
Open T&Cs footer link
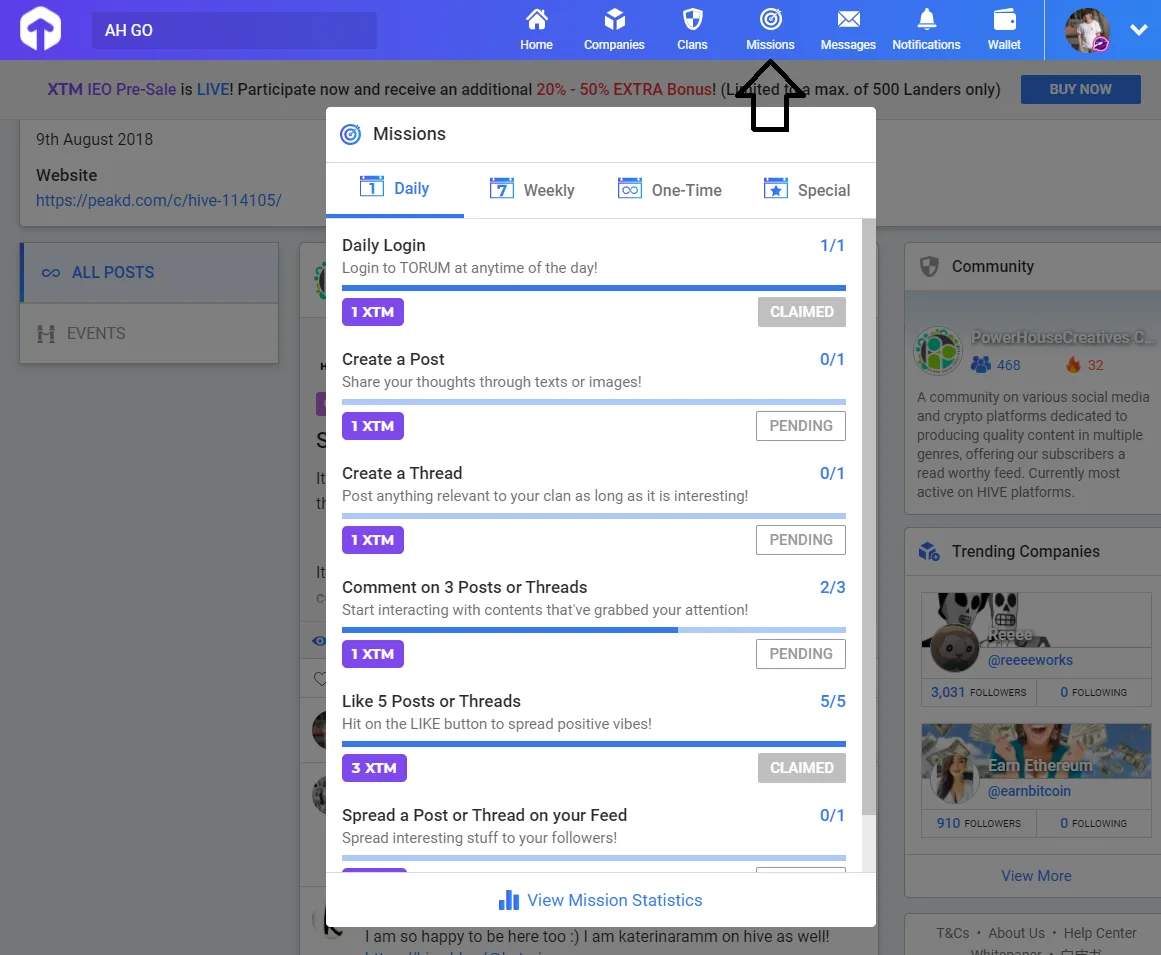952,933
